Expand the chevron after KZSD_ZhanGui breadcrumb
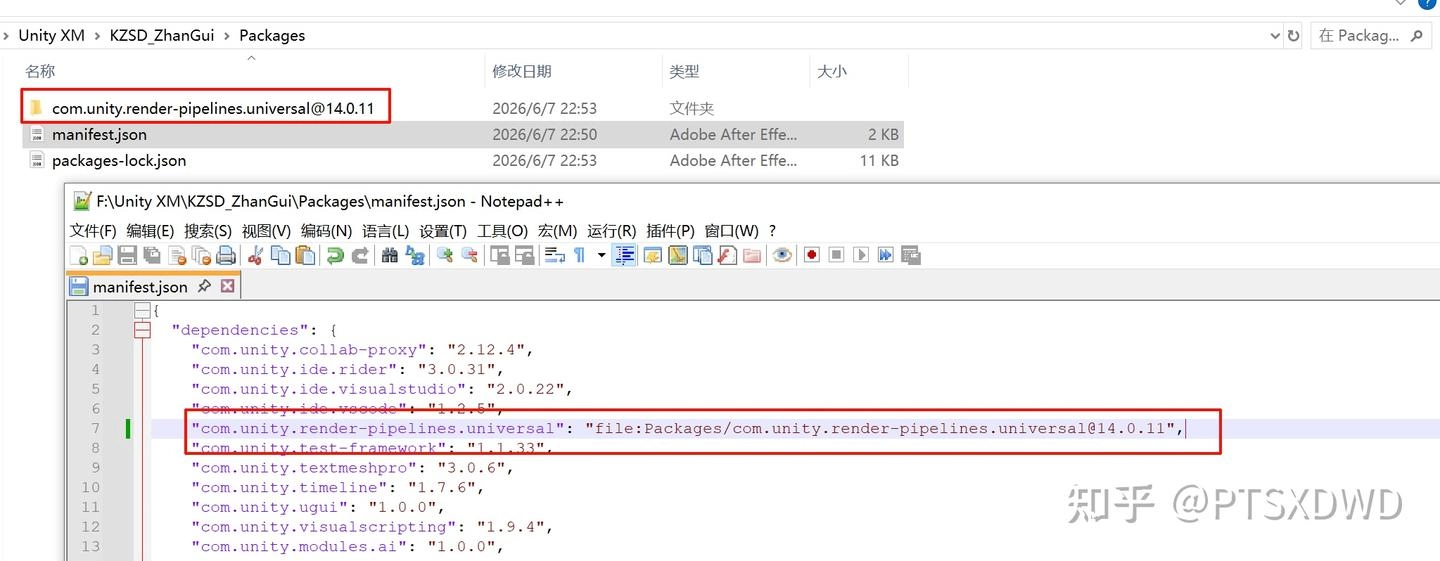Image resolution: width=1440 pixels, height=561 pixels. 228,35
